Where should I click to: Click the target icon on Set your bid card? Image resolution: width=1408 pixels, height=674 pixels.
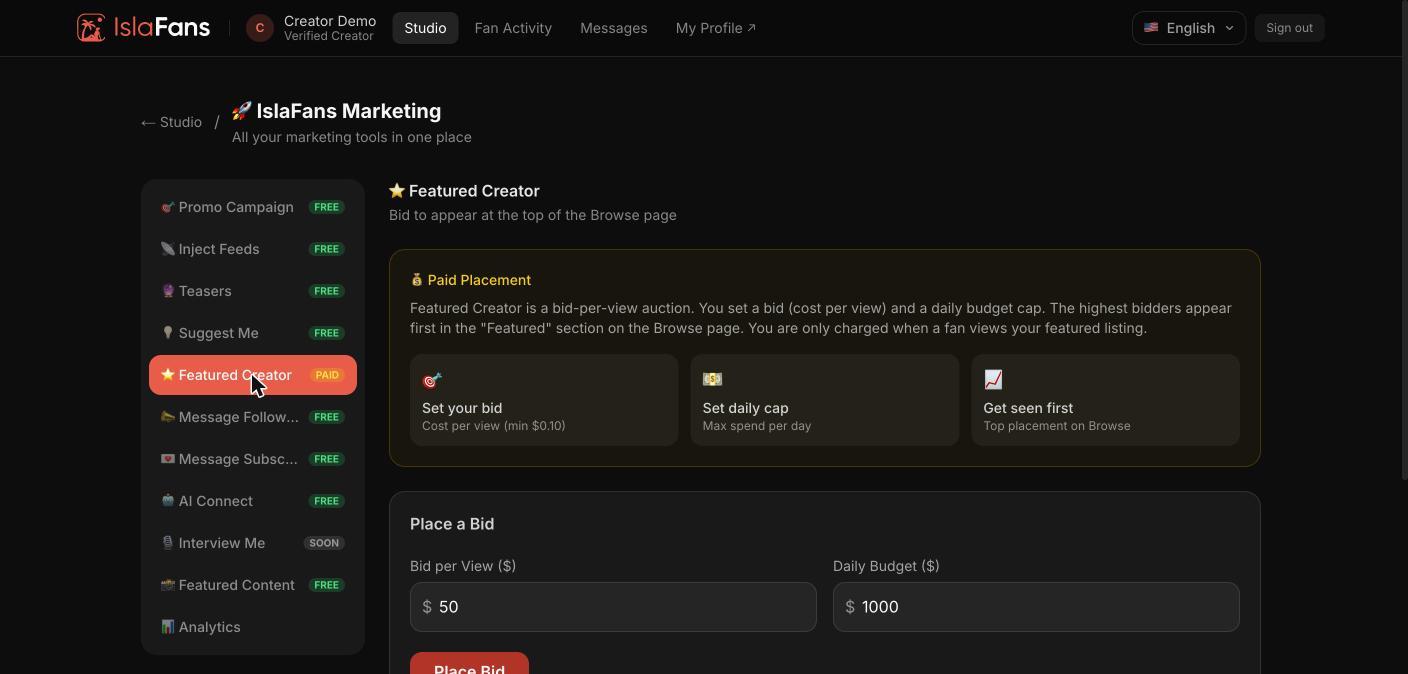432,380
